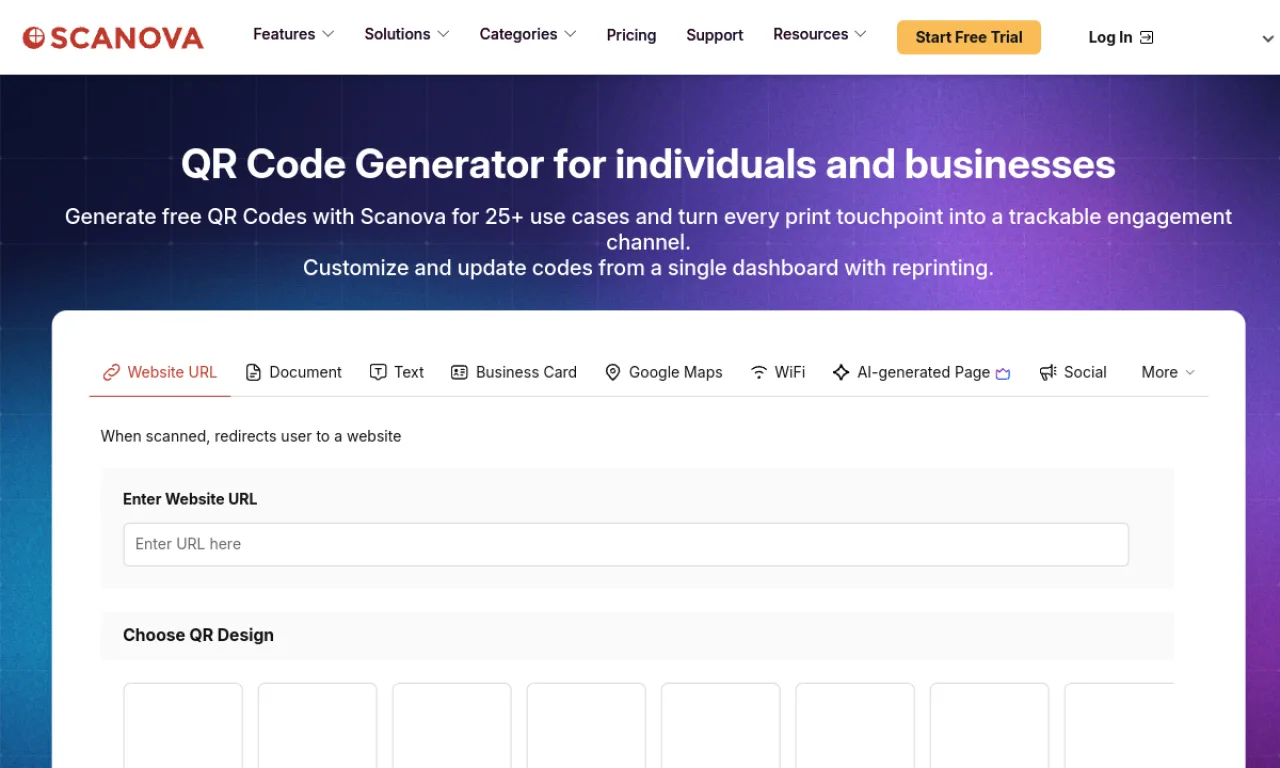
Task: Expand the Resources menu
Action: pyautogui.click(x=820, y=34)
